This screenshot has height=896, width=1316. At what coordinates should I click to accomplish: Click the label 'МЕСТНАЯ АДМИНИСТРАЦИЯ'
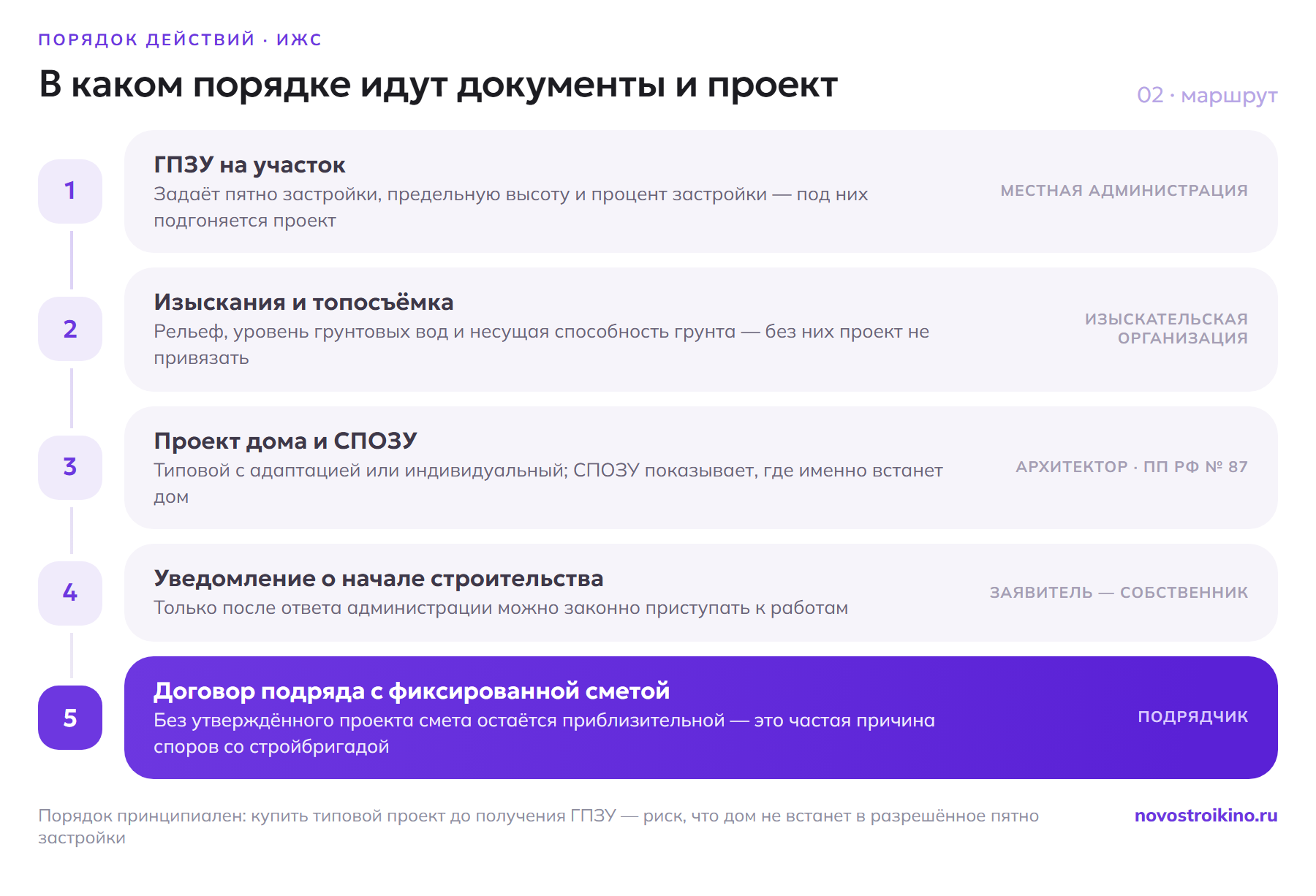pyautogui.click(x=1124, y=191)
